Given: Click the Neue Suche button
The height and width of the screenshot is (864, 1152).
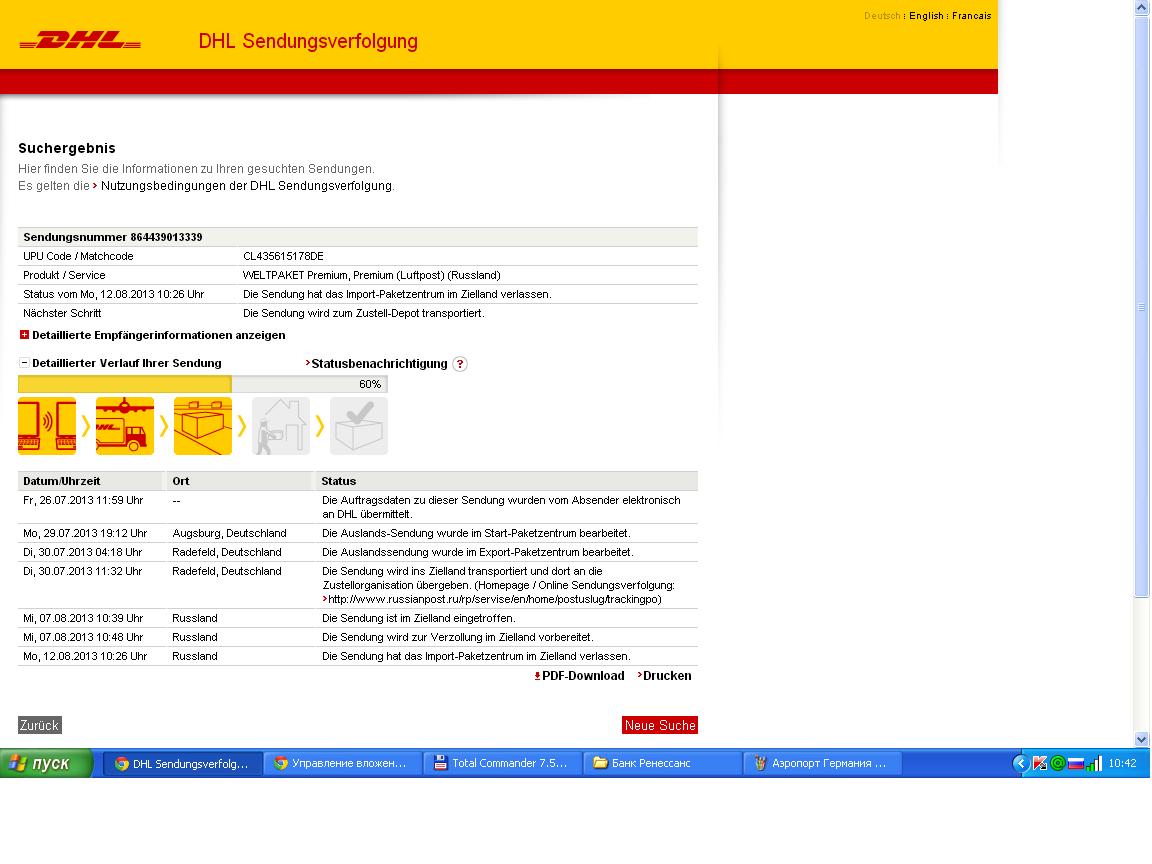Looking at the screenshot, I should click(x=660, y=725).
